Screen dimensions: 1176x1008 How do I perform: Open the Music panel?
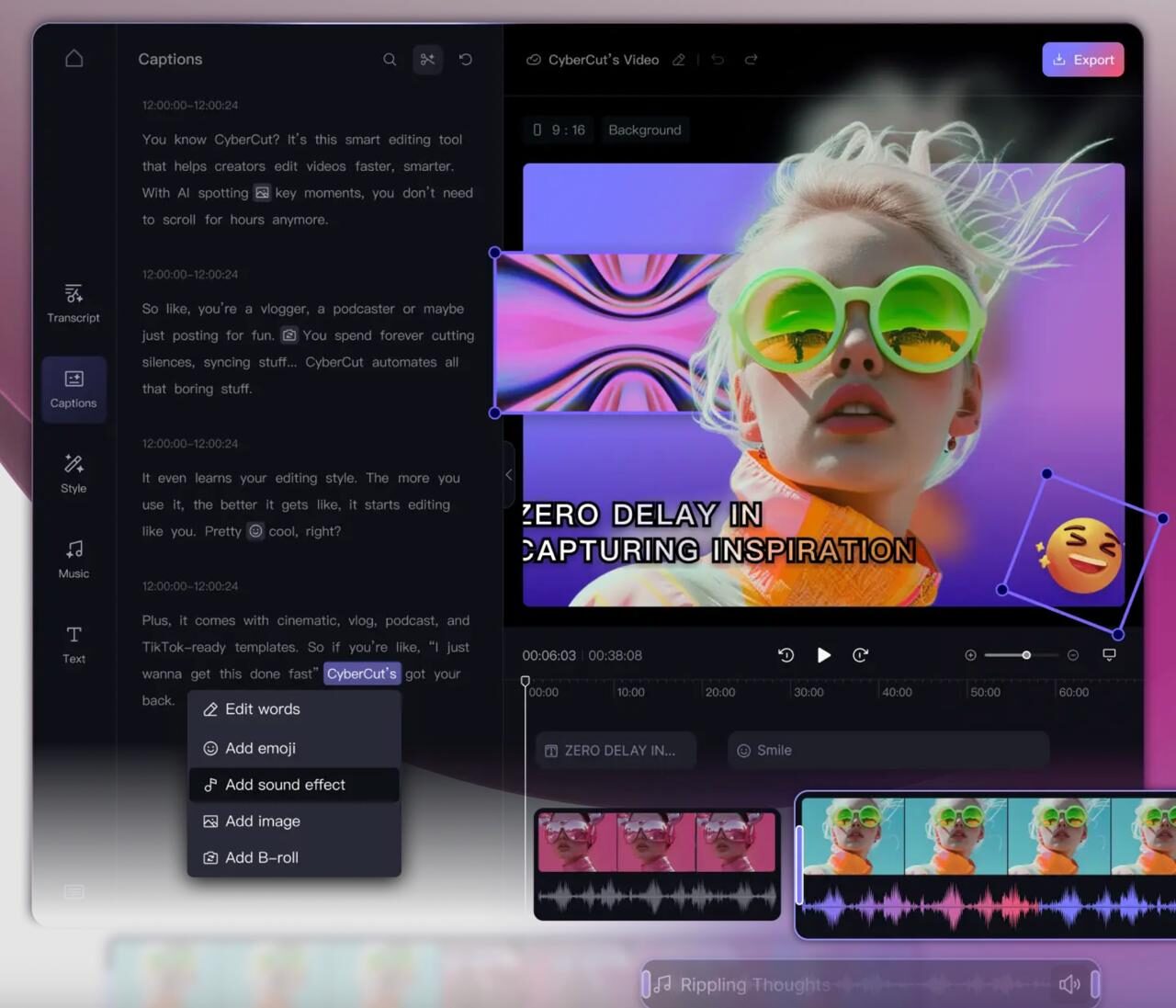[x=73, y=561]
